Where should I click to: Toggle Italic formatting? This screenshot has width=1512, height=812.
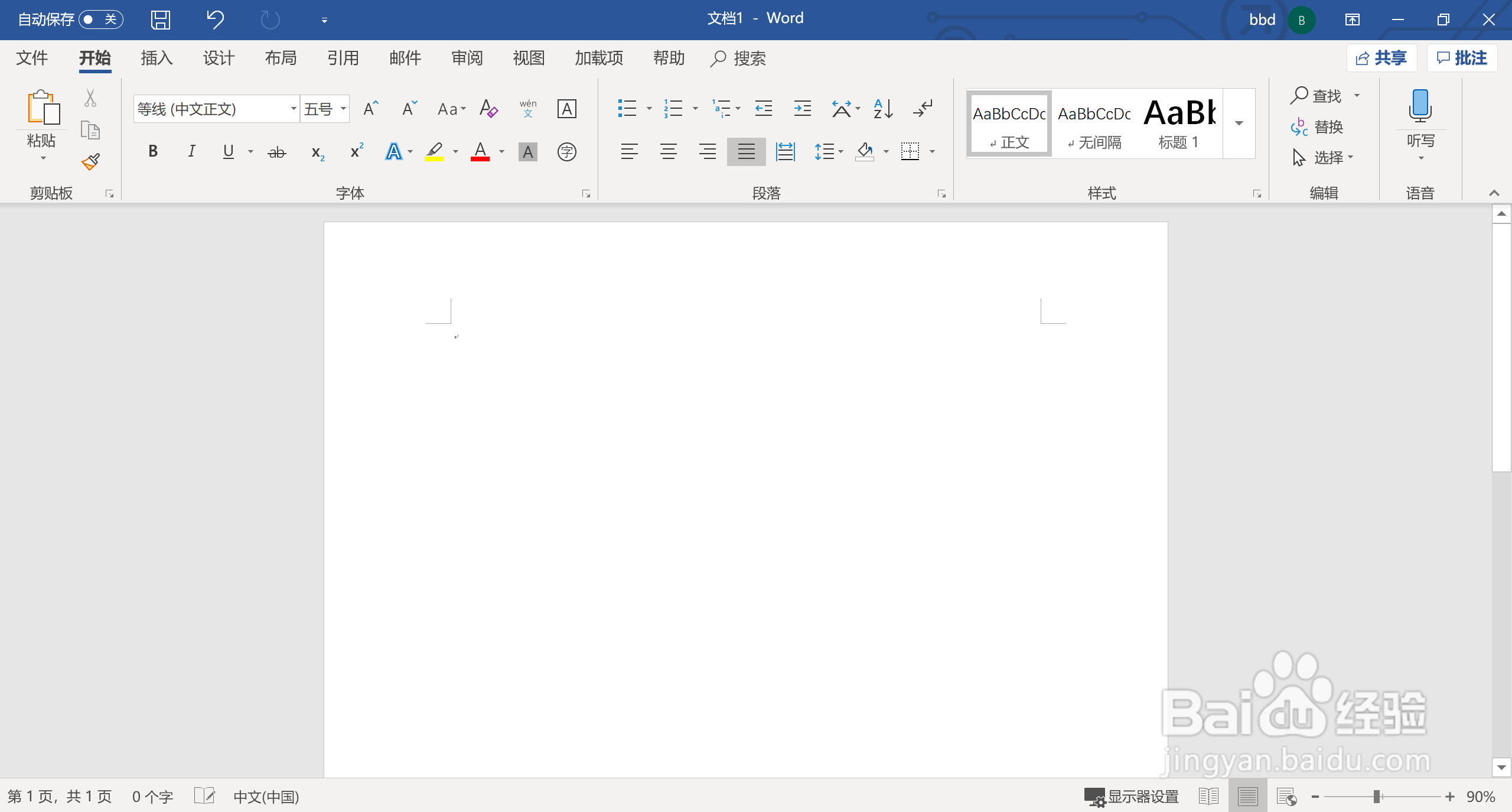click(x=191, y=152)
